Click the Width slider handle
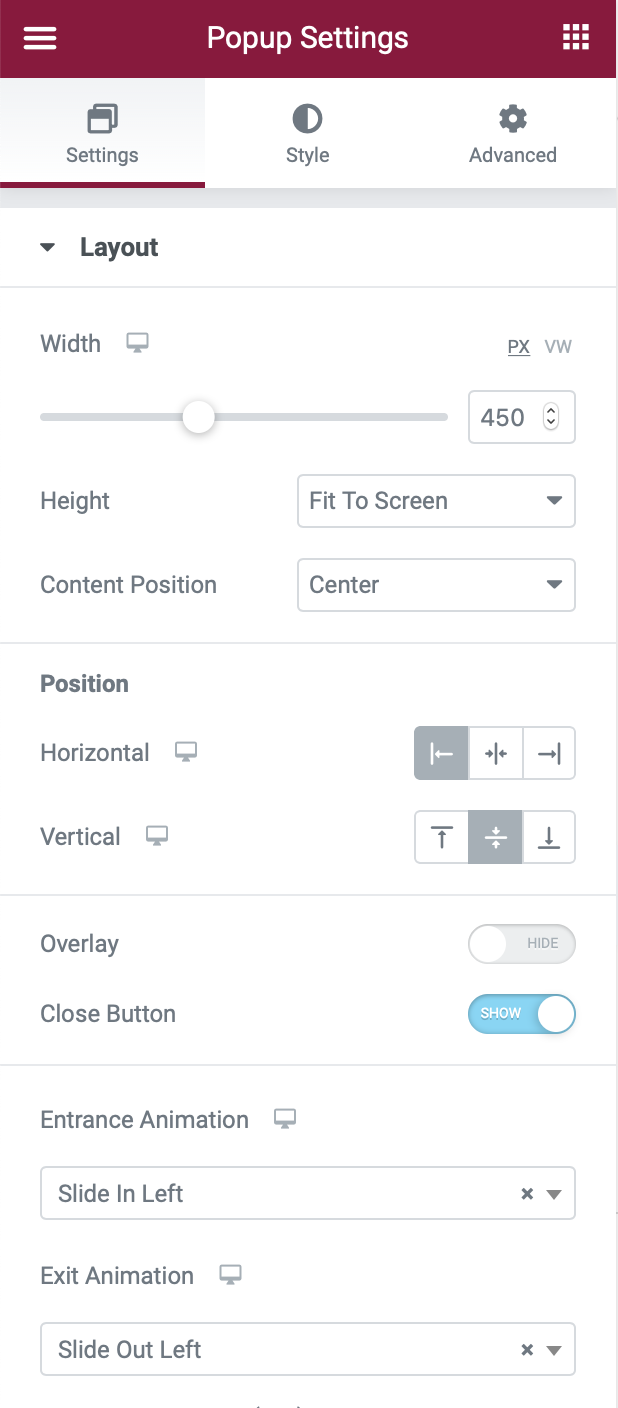This screenshot has width=618, height=1408. 199,417
